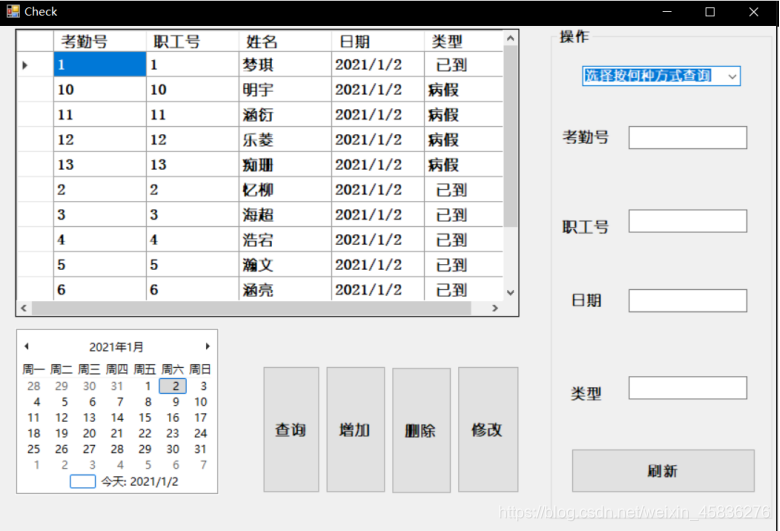780x531 pixels.
Task: Click name cell 乐菱
Action: (285, 139)
